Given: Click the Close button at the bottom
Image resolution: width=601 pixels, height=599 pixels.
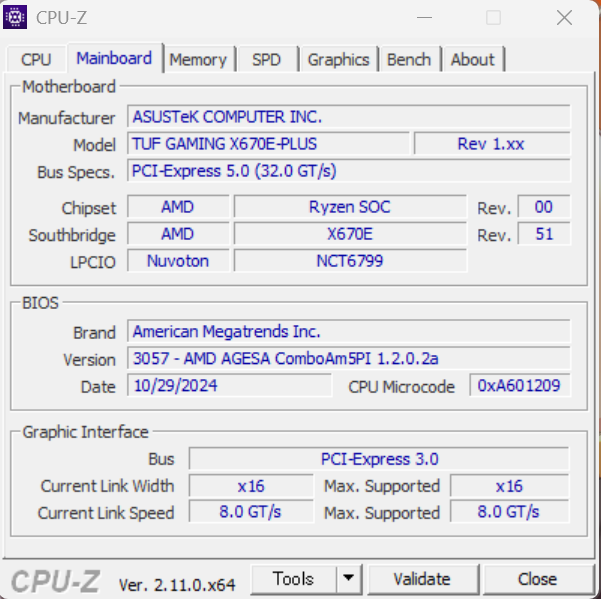Looking at the screenshot, I should (x=537, y=579).
